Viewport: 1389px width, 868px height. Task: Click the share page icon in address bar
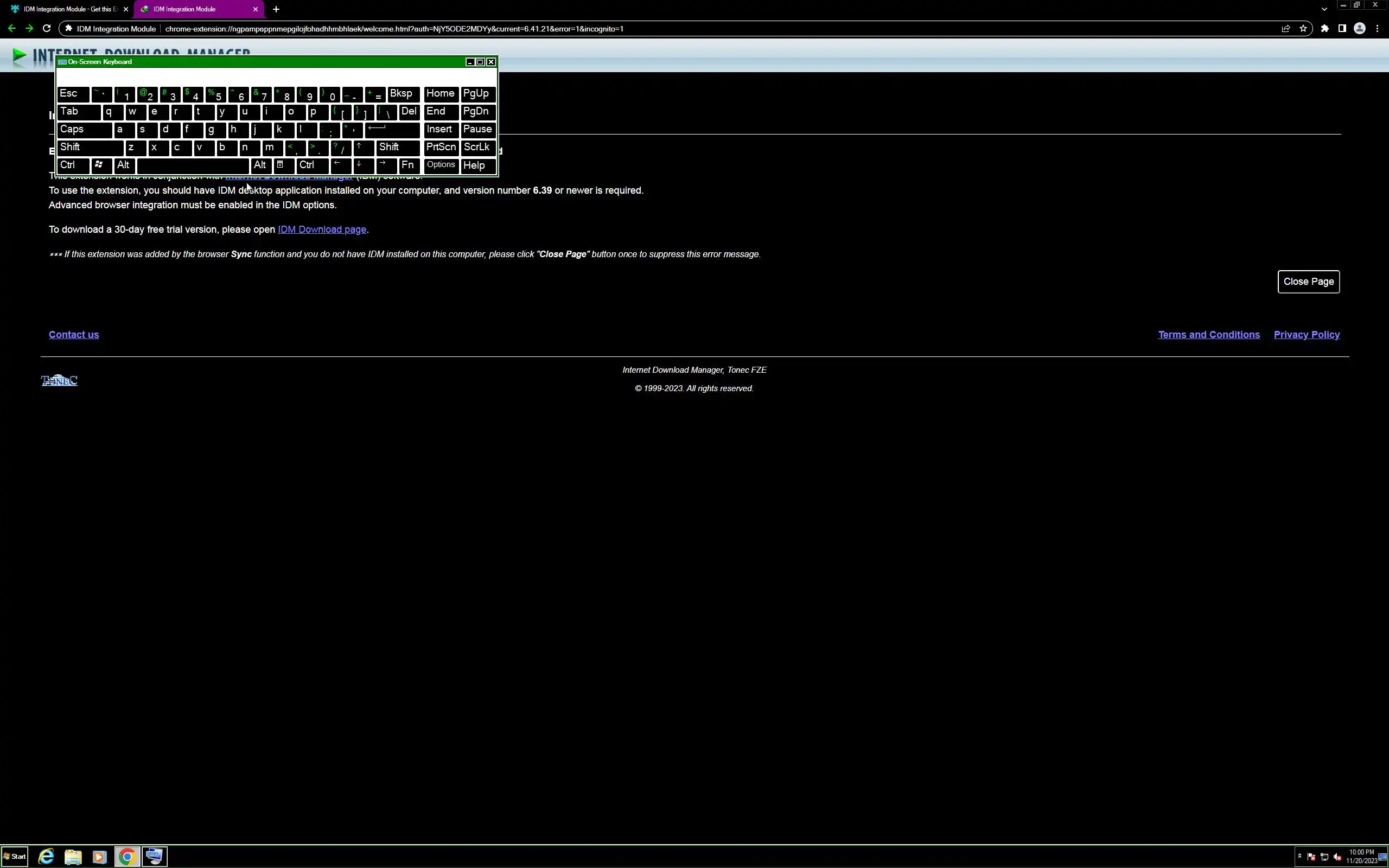coord(1286,29)
